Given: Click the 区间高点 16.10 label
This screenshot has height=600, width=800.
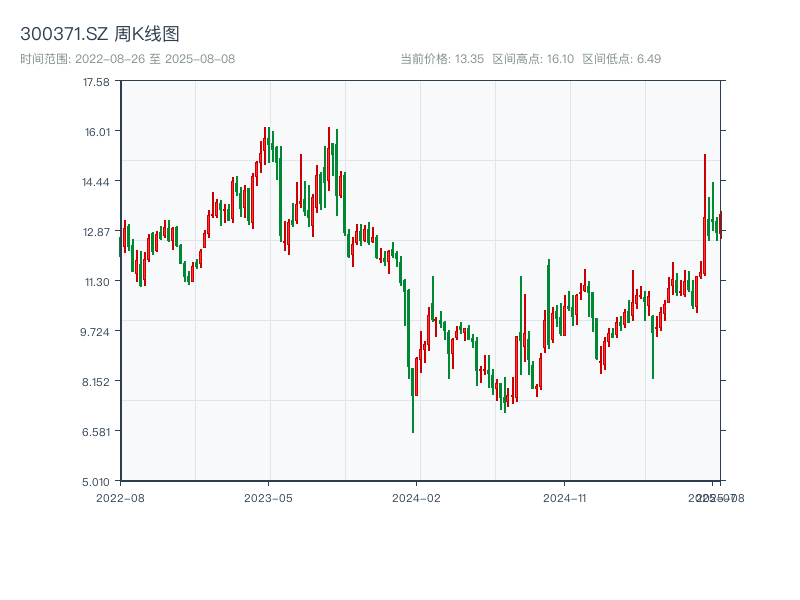Looking at the screenshot, I should click(x=533, y=59).
